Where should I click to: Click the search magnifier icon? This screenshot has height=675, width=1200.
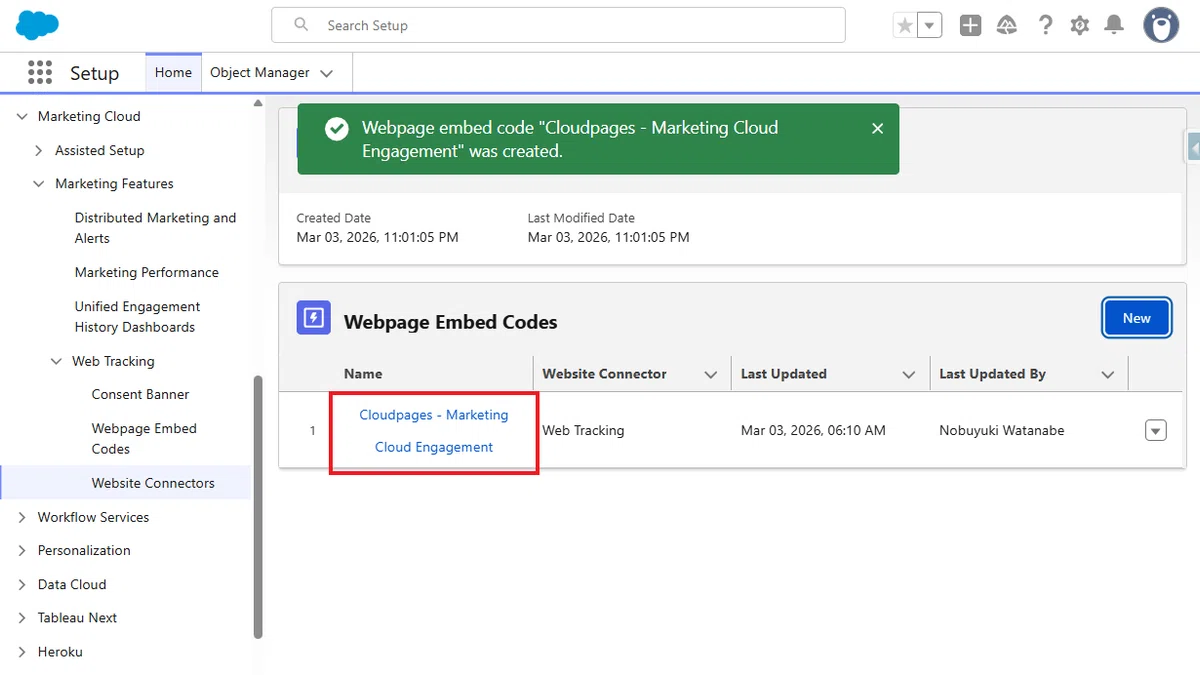point(301,25)
